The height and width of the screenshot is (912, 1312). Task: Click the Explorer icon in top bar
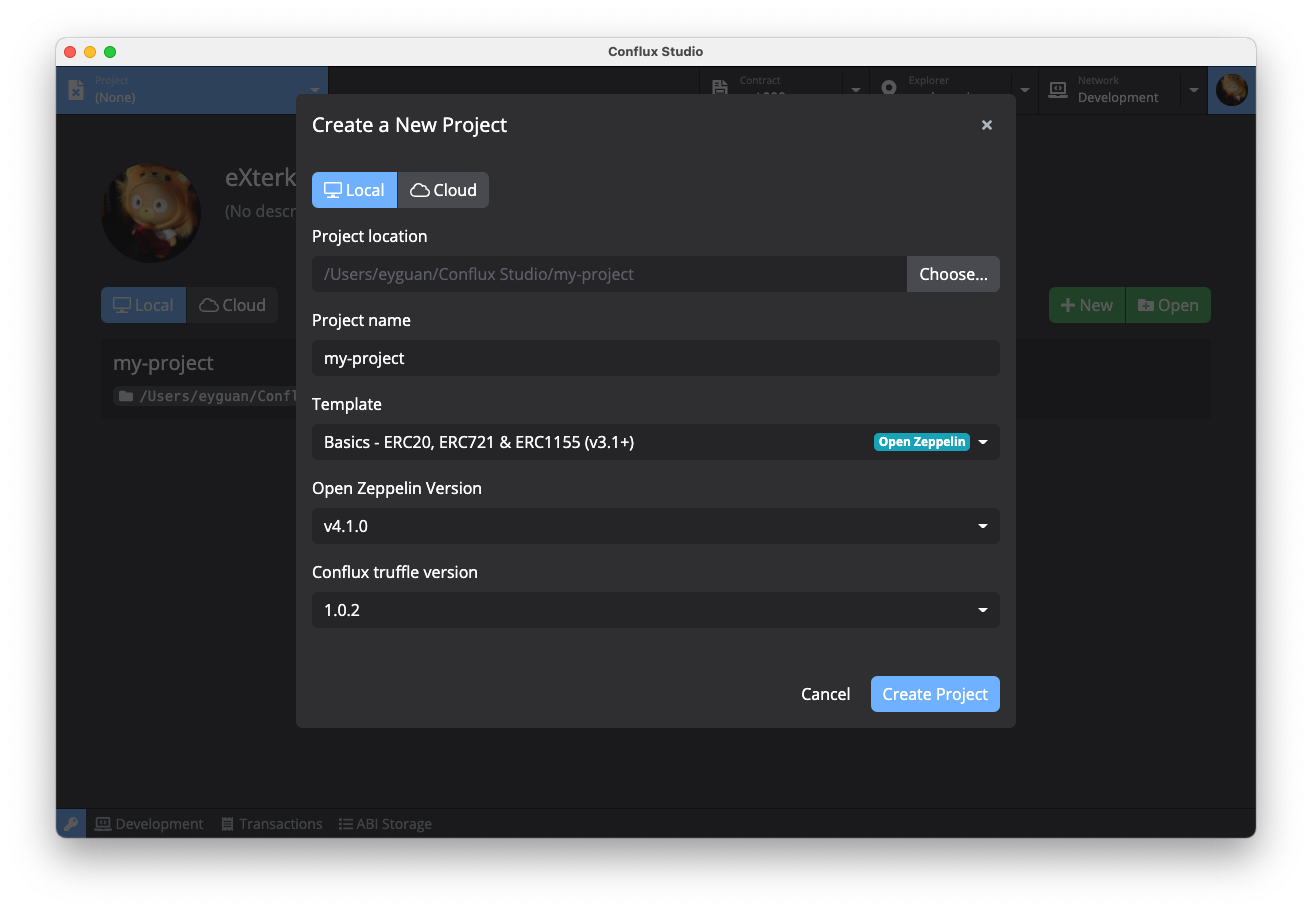pyautogui.click(x=889, y=88)
